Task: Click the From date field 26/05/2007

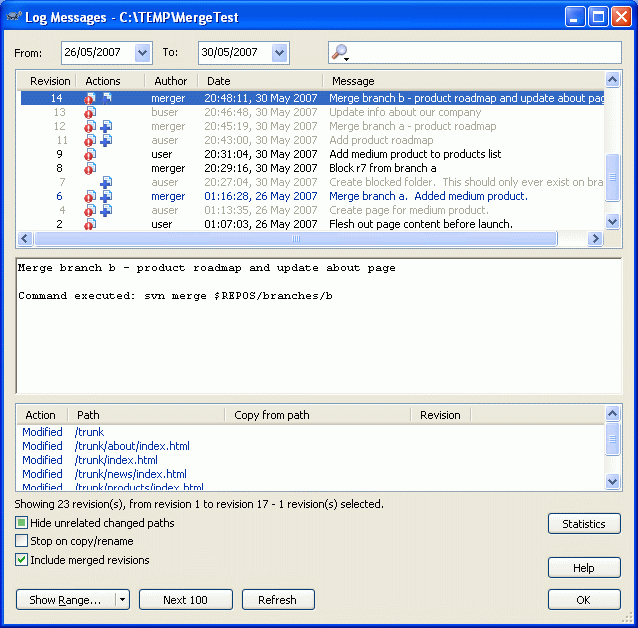Action: [x=98, y=53]
